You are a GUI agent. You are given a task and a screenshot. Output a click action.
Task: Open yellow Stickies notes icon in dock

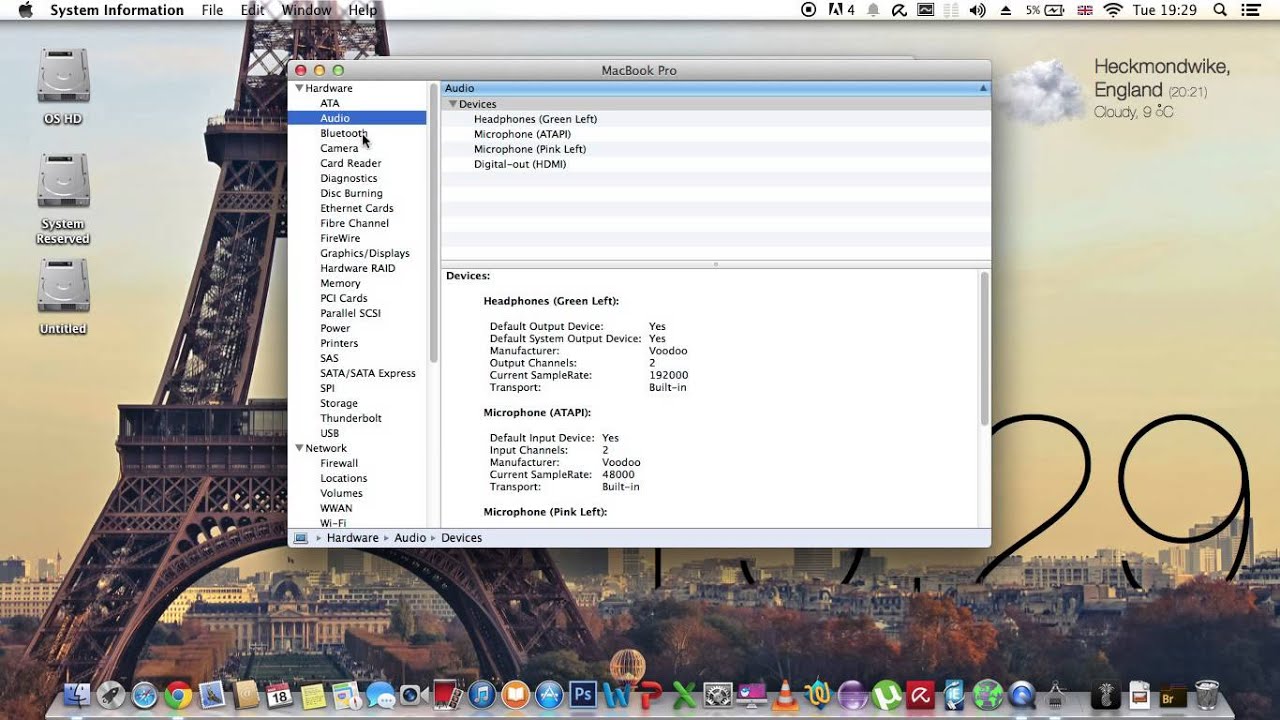313,695
